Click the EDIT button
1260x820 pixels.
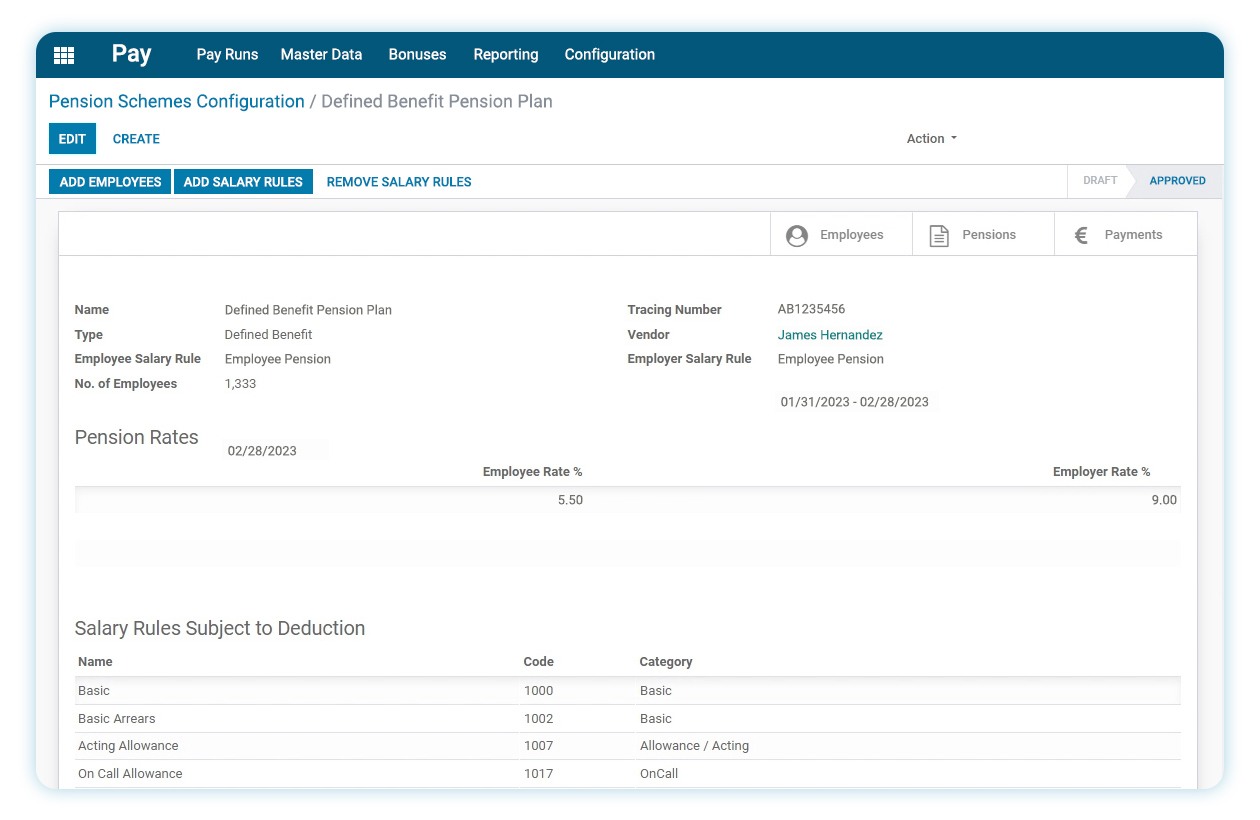71,139
